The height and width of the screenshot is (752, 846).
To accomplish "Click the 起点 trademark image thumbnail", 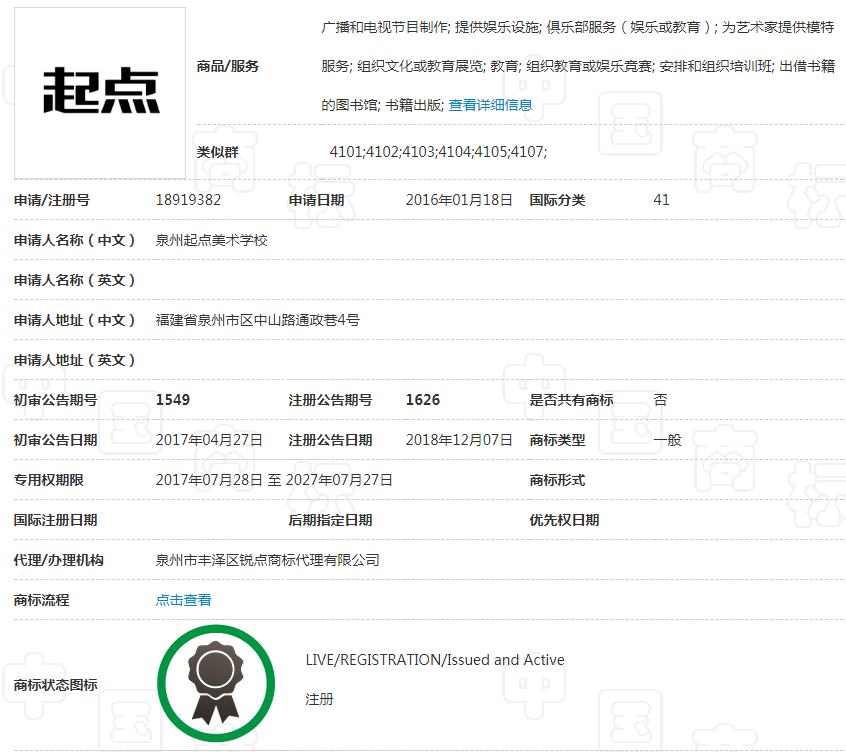I will tap(100, 93).
